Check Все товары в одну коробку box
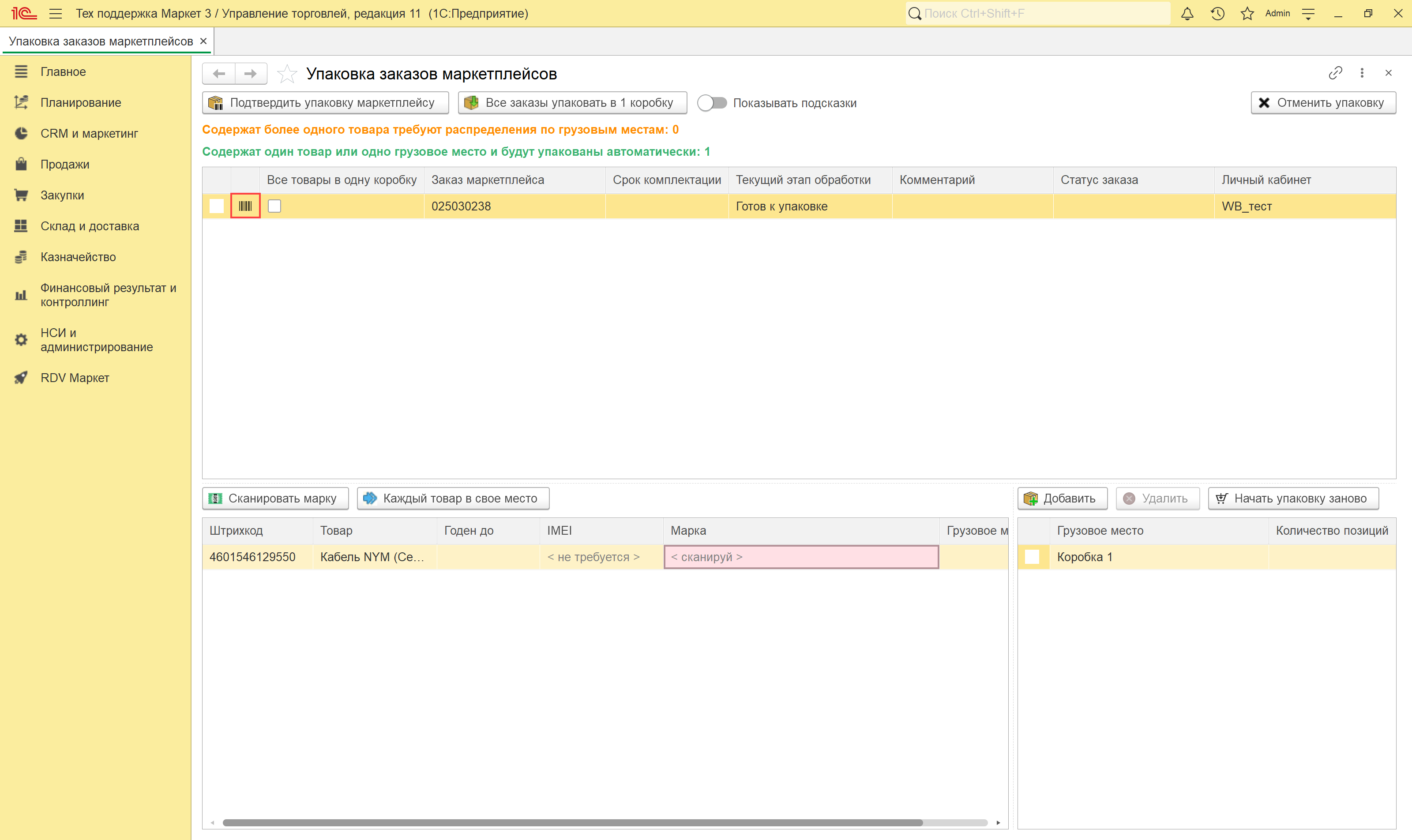 pos(274,206)
